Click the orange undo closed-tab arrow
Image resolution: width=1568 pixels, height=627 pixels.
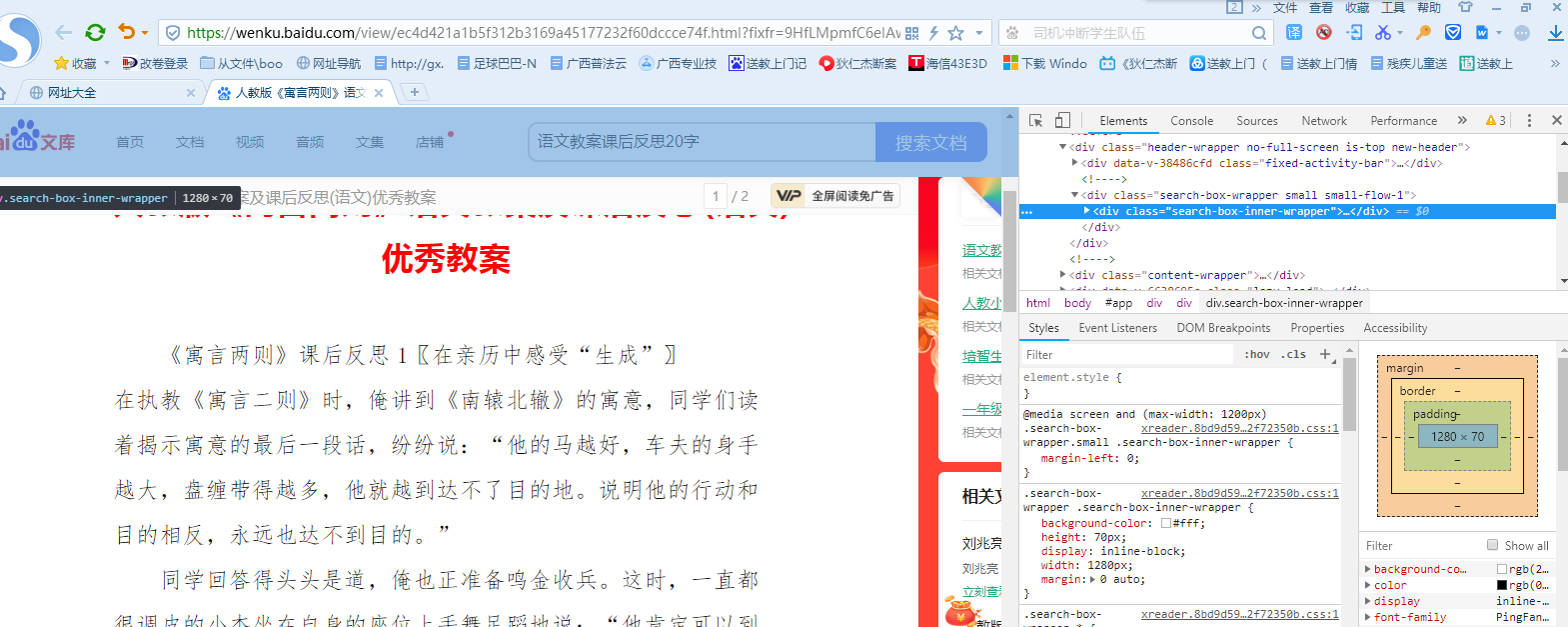coord(126,32)
